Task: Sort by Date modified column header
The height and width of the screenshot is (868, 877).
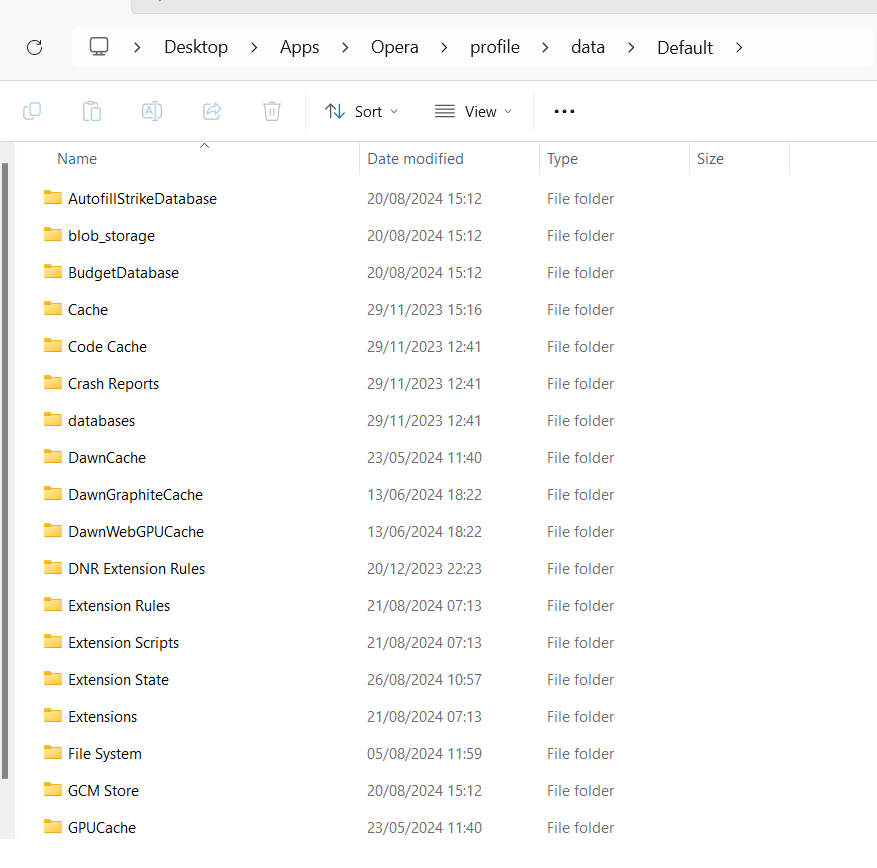Action: coord(415,159)
